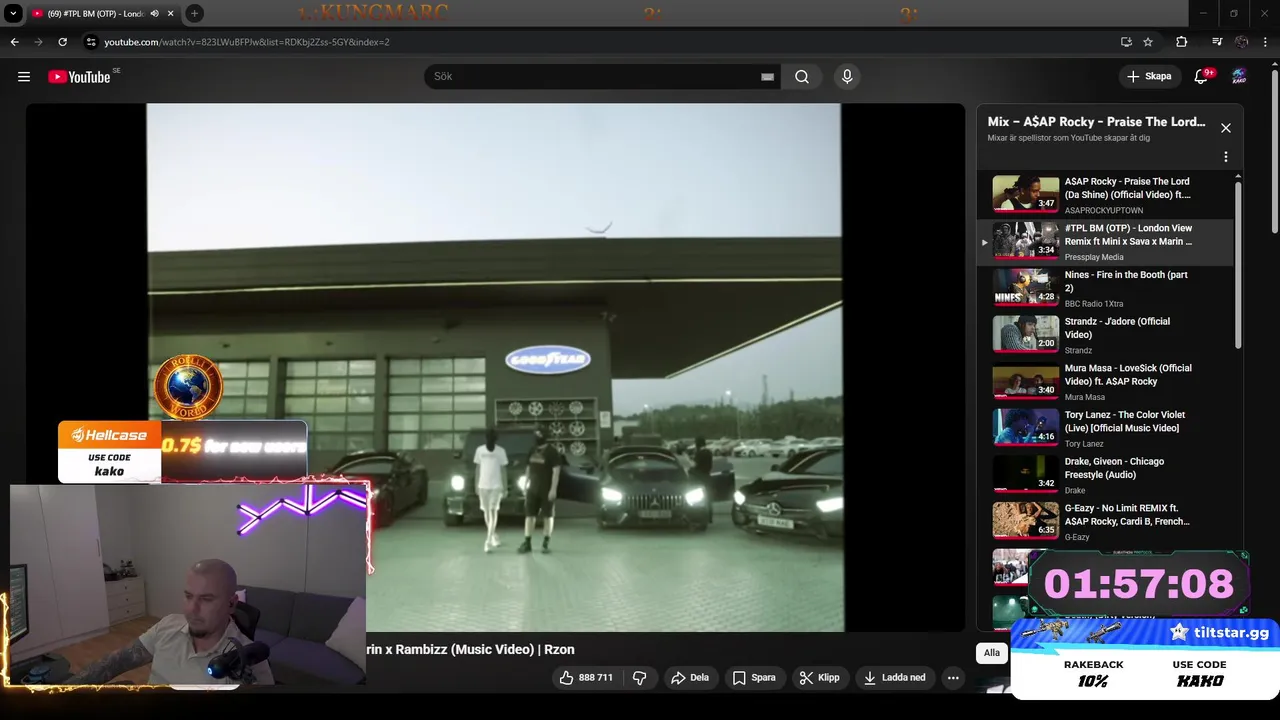Play Mura Masa Love$ick in the mix
Image resolution: width=1280 pixels, height=720 pixels.
click(x=1107, y=382)
